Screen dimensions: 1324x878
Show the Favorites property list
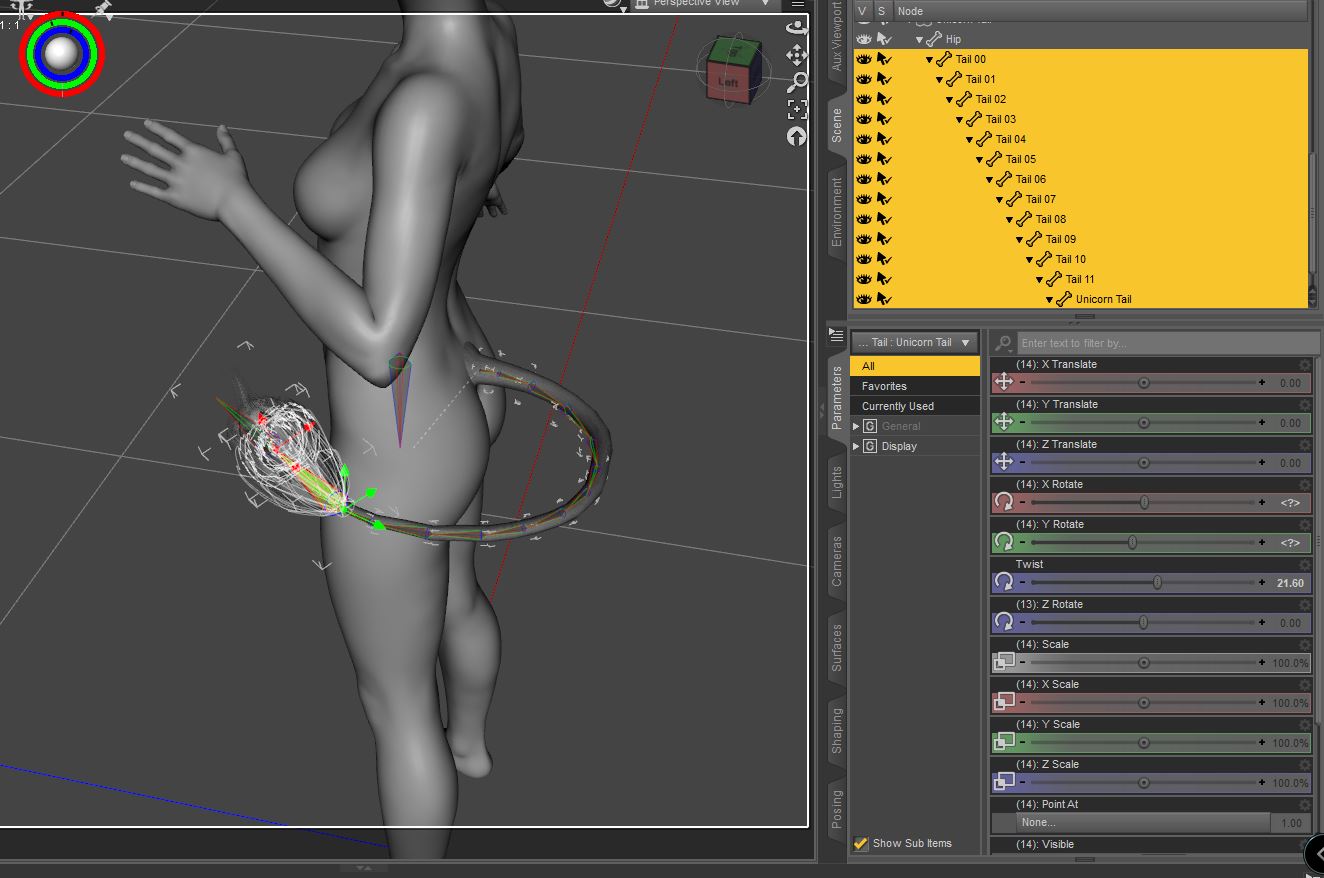(915, 386)
